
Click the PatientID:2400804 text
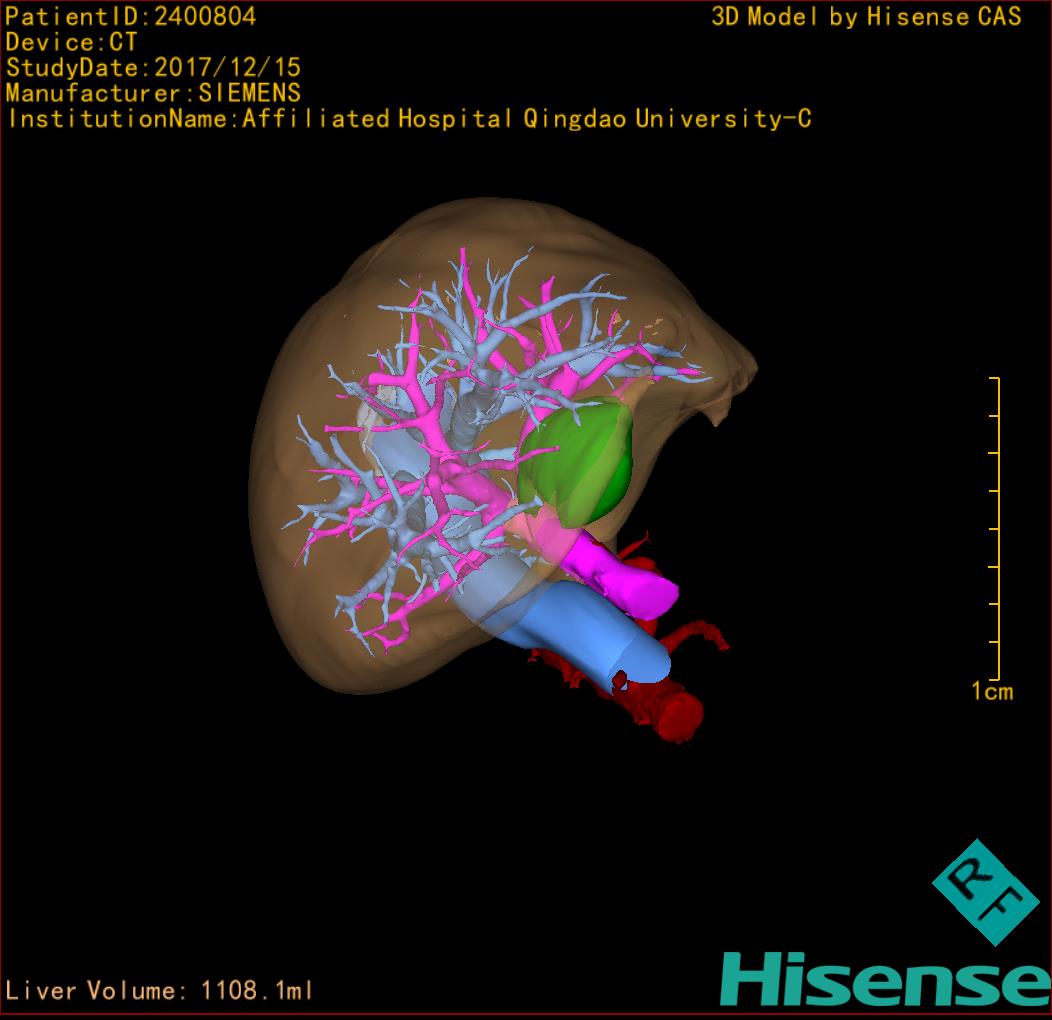(131, 16)
